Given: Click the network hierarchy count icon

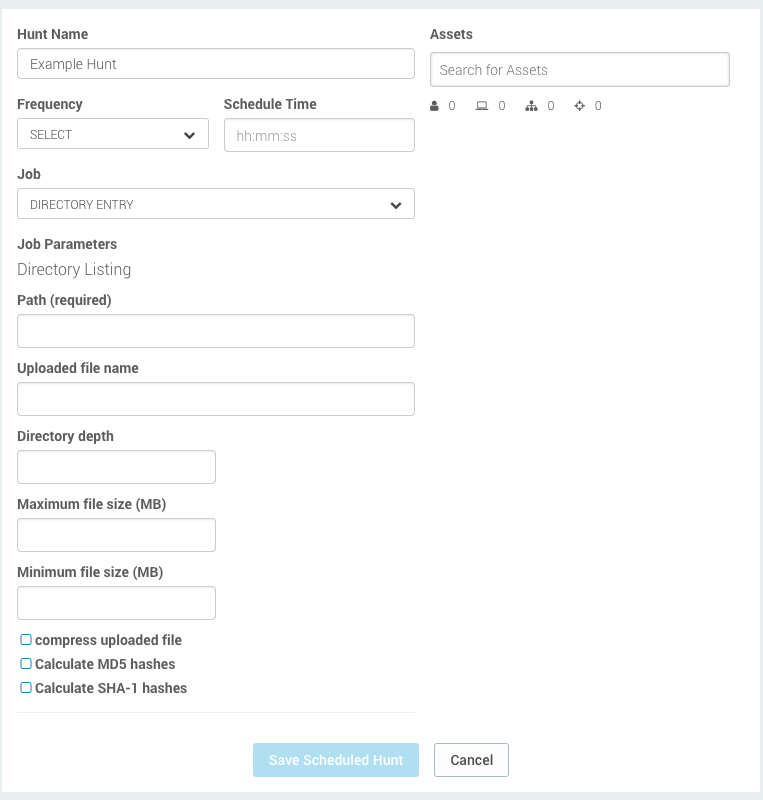Looking at the screenshot, I should (531, 106).
